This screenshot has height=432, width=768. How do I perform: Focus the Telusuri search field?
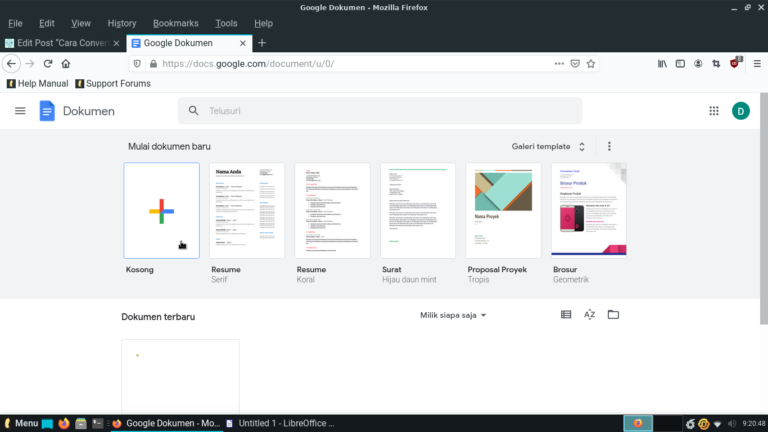[x=380, y=111]
